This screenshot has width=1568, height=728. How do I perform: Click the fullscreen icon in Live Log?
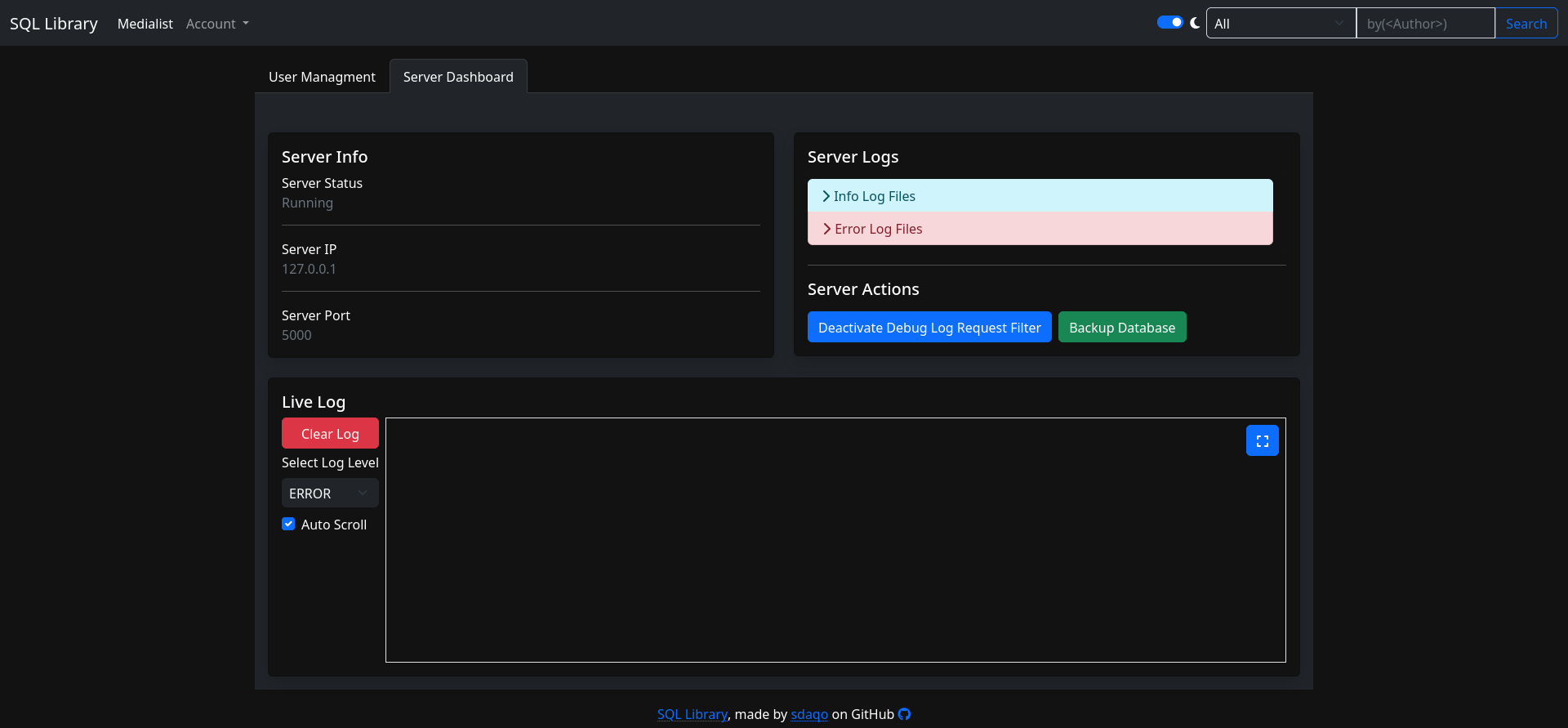click(1262, 440)
